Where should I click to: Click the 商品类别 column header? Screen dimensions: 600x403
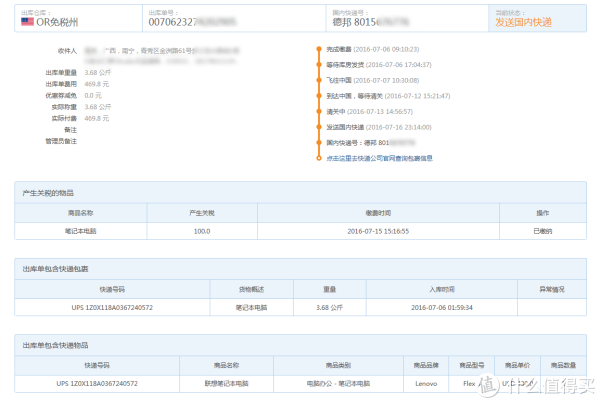click(x=338, y=365)
